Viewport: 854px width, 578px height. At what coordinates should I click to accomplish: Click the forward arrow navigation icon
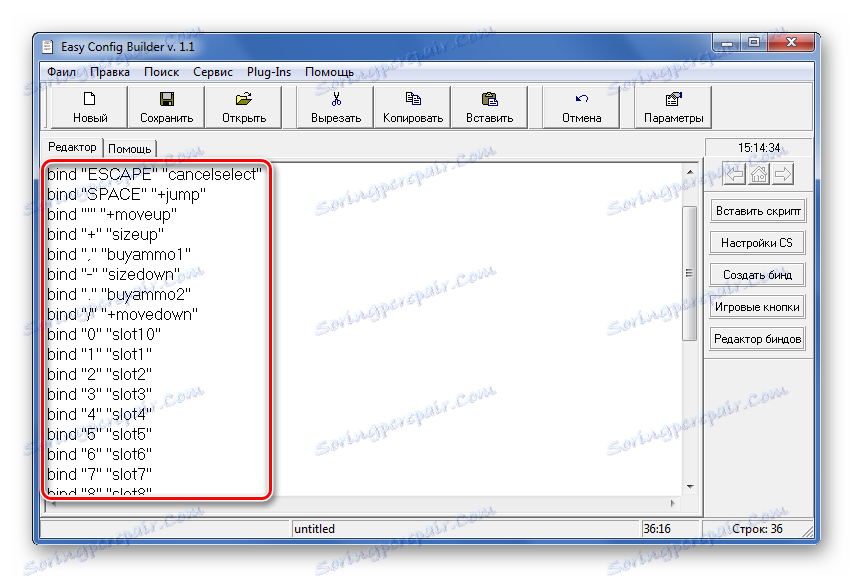point(782,174)
